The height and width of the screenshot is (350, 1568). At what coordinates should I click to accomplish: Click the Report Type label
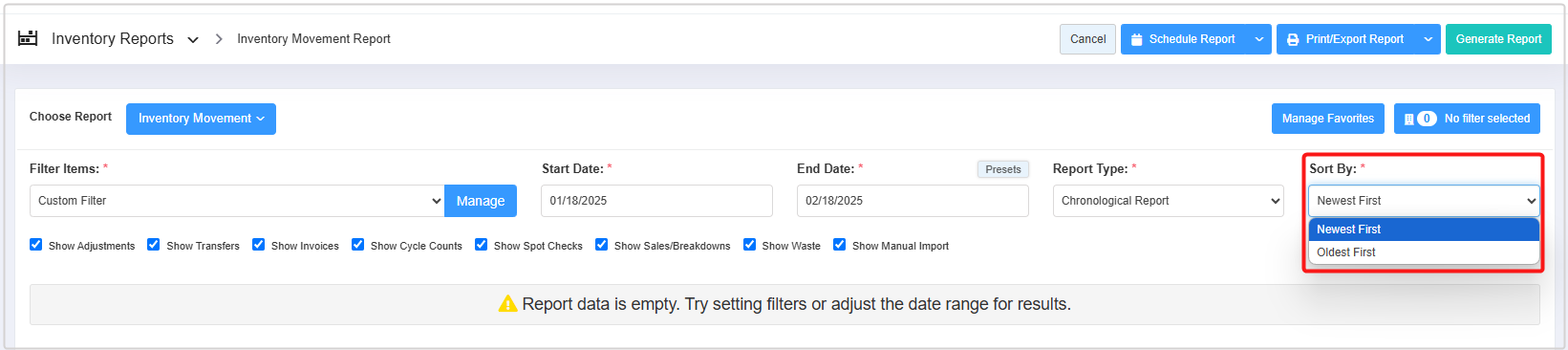(1090, 168)
